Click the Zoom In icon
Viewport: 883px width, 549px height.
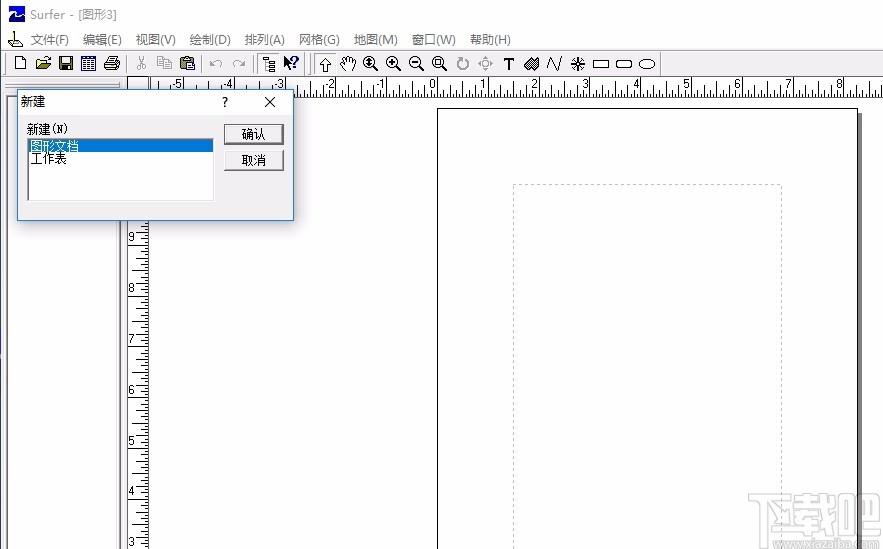coord(394,64)
